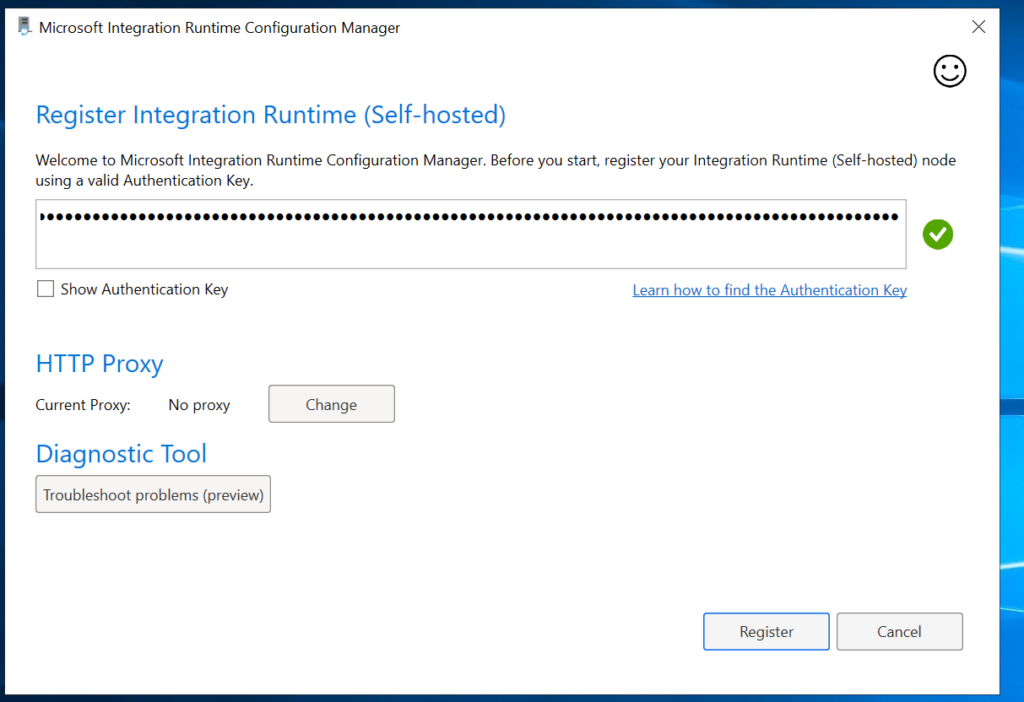Click the "Register Integration Runtime (Self-hosted)" heading
This screenshot has height=702, width=1024.
270,115
